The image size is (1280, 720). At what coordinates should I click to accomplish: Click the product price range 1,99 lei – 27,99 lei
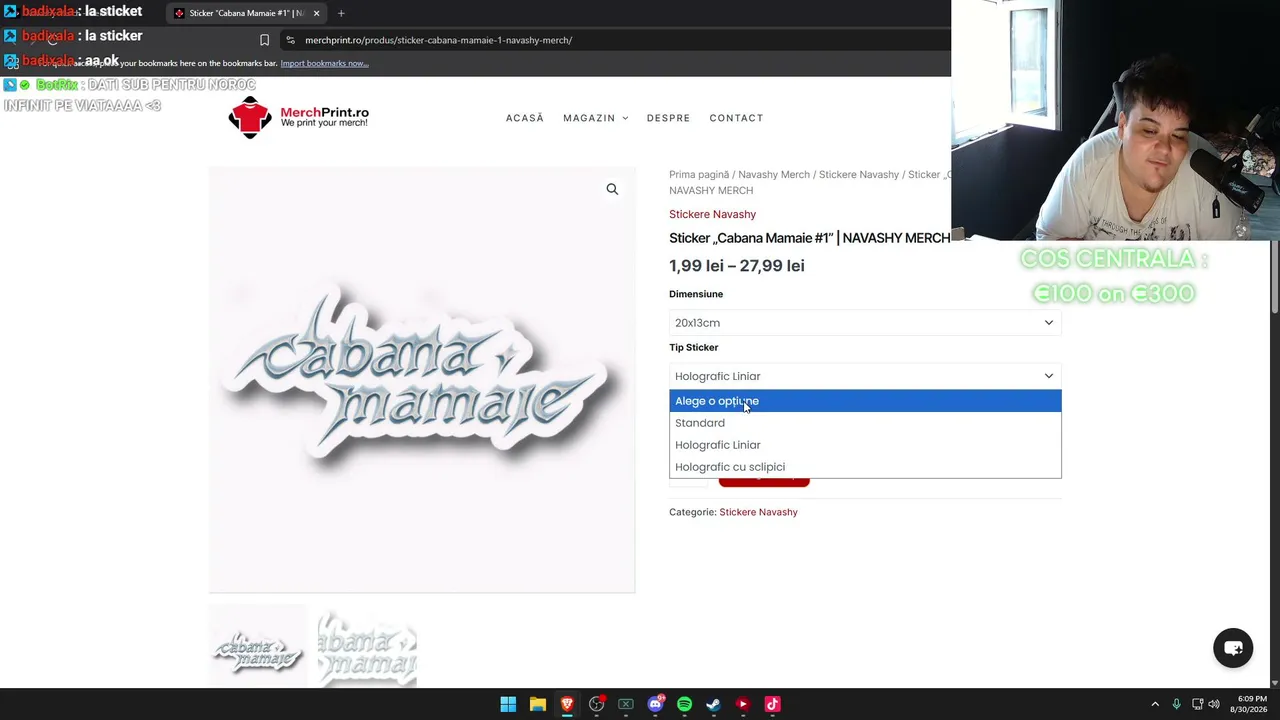(x=737, y=266)
